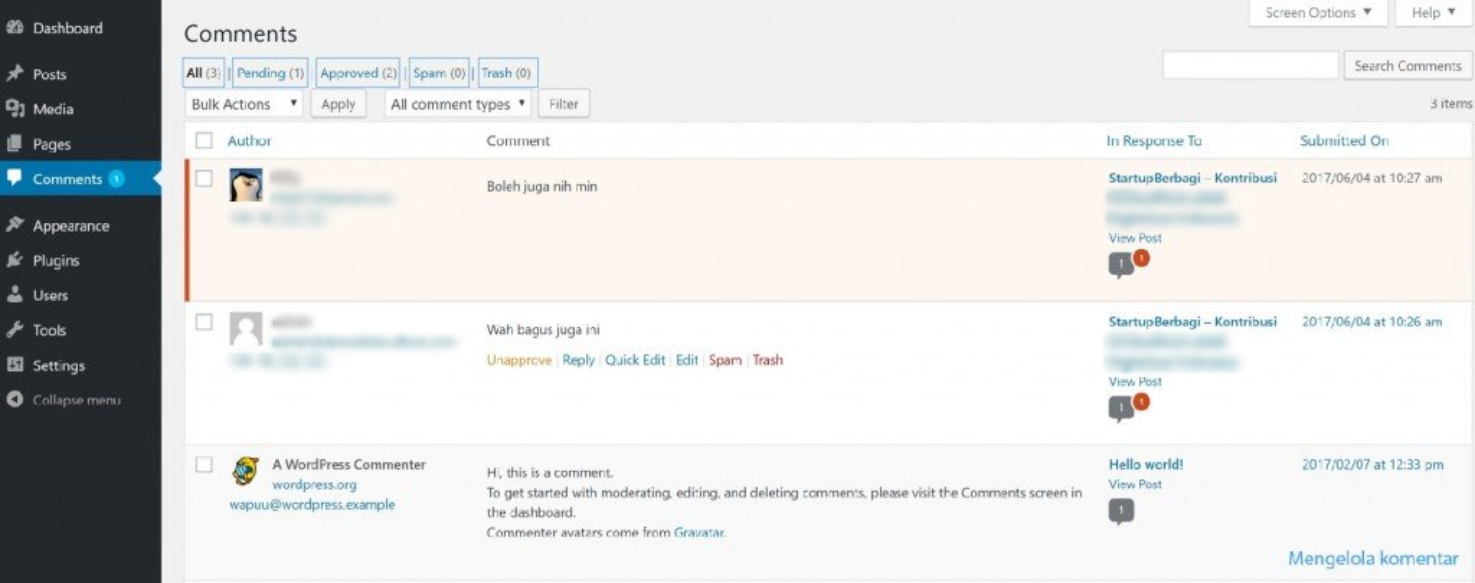Click the Search Comments button
1475x583 pixels.
(1408, 66)
